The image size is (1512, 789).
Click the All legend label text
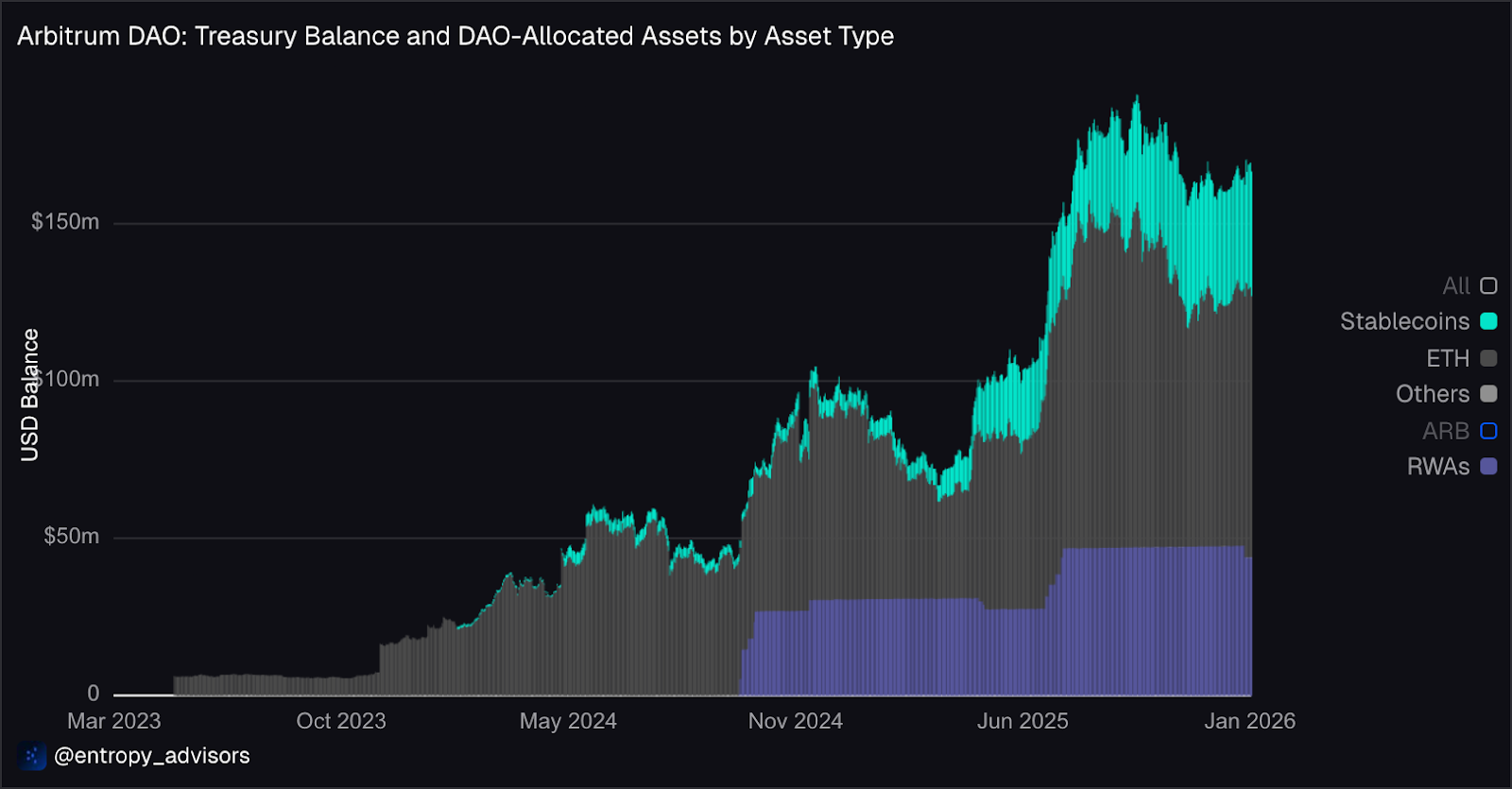coord(1456,285)
